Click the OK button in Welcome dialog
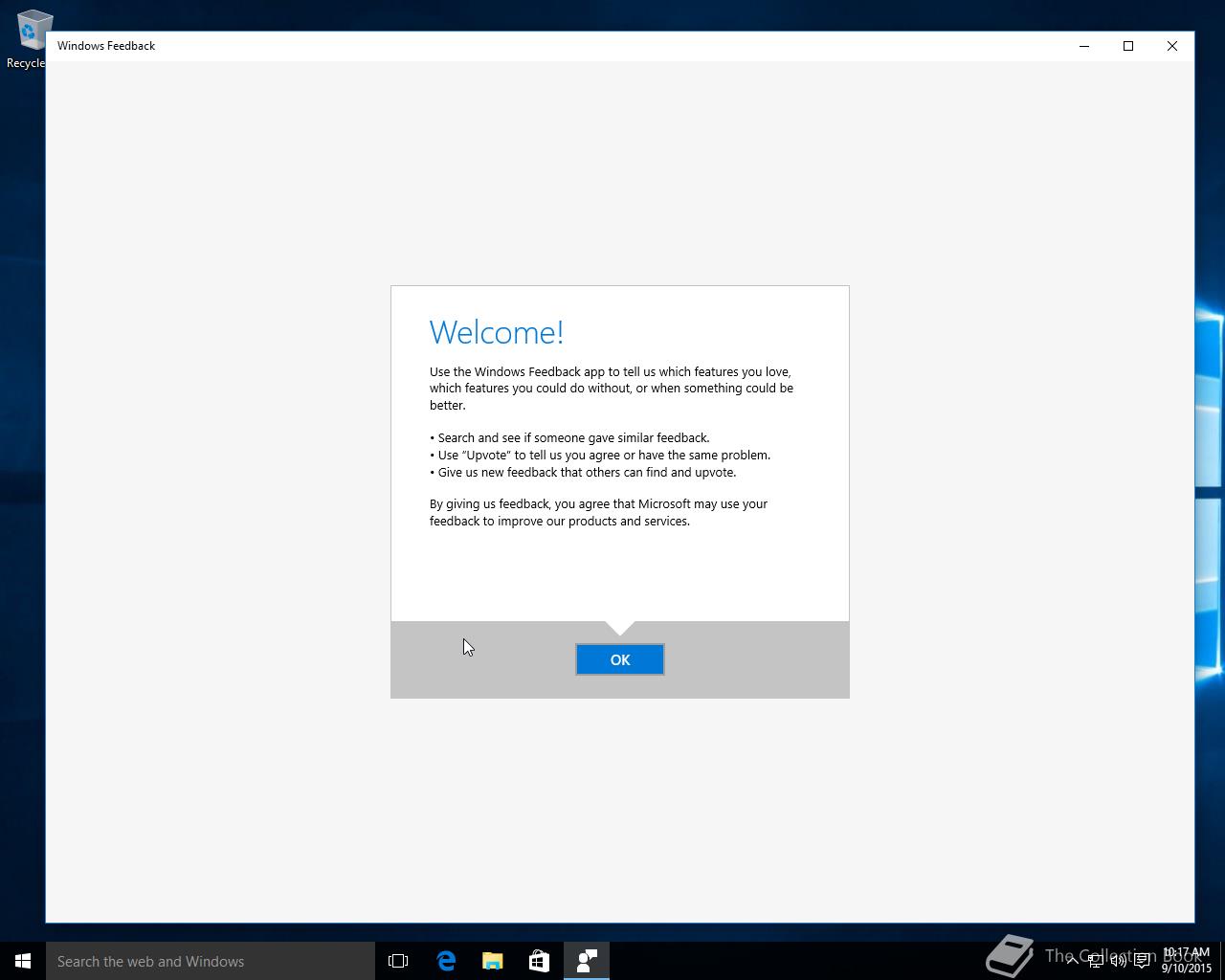 (x=620, y=659)
